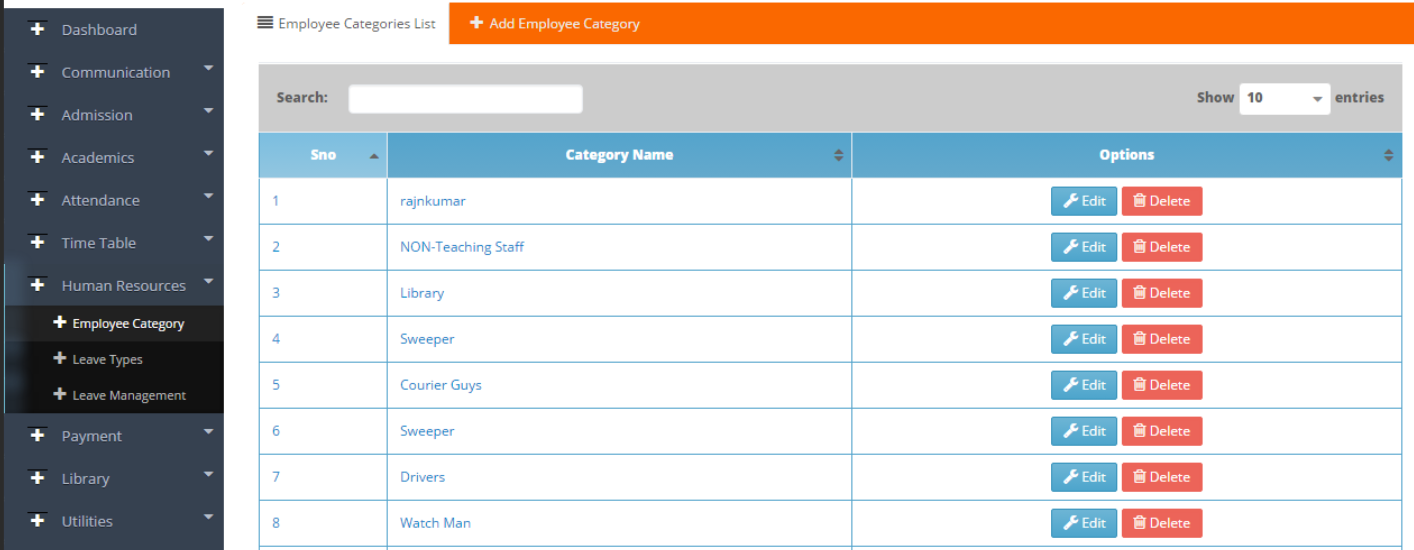Image resolution: width=1414 pixels, height=550 pixels.
Task: Click the plus icon beside Attendance
Action: 38,199
